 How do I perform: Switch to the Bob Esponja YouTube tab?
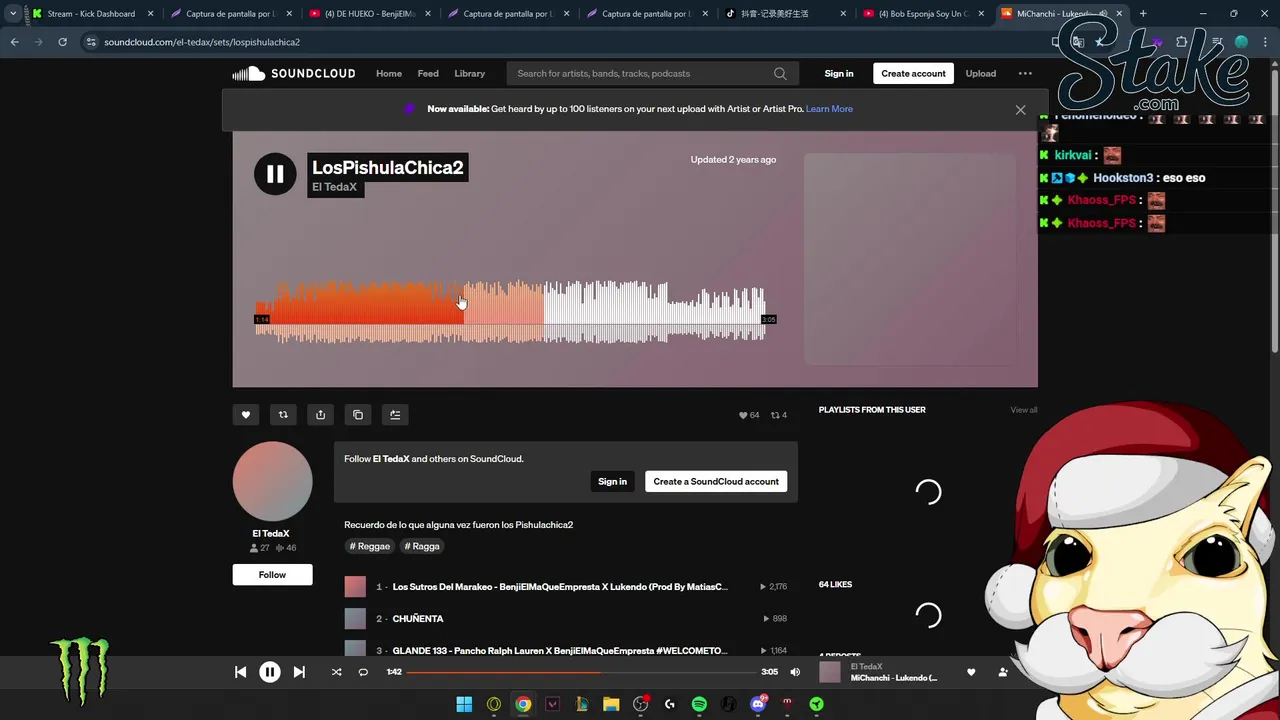tap(923, 14)
